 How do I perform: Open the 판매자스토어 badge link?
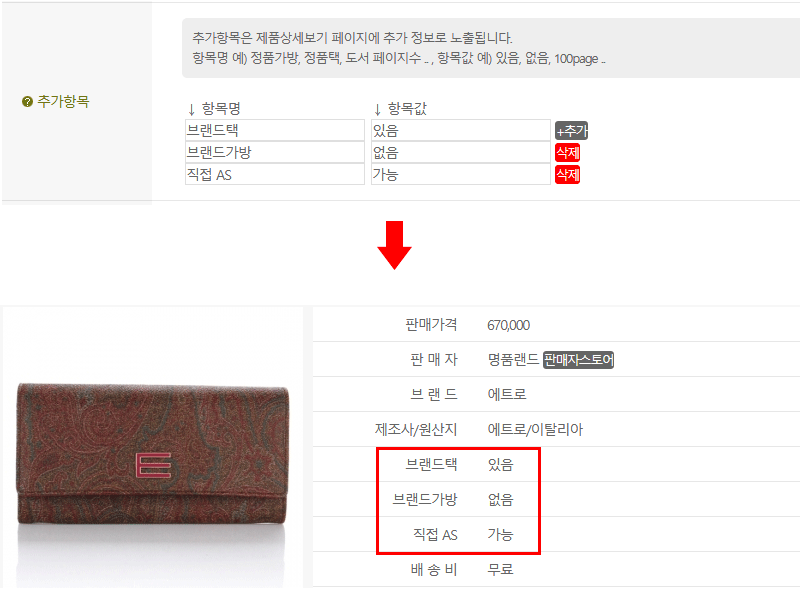578,360
